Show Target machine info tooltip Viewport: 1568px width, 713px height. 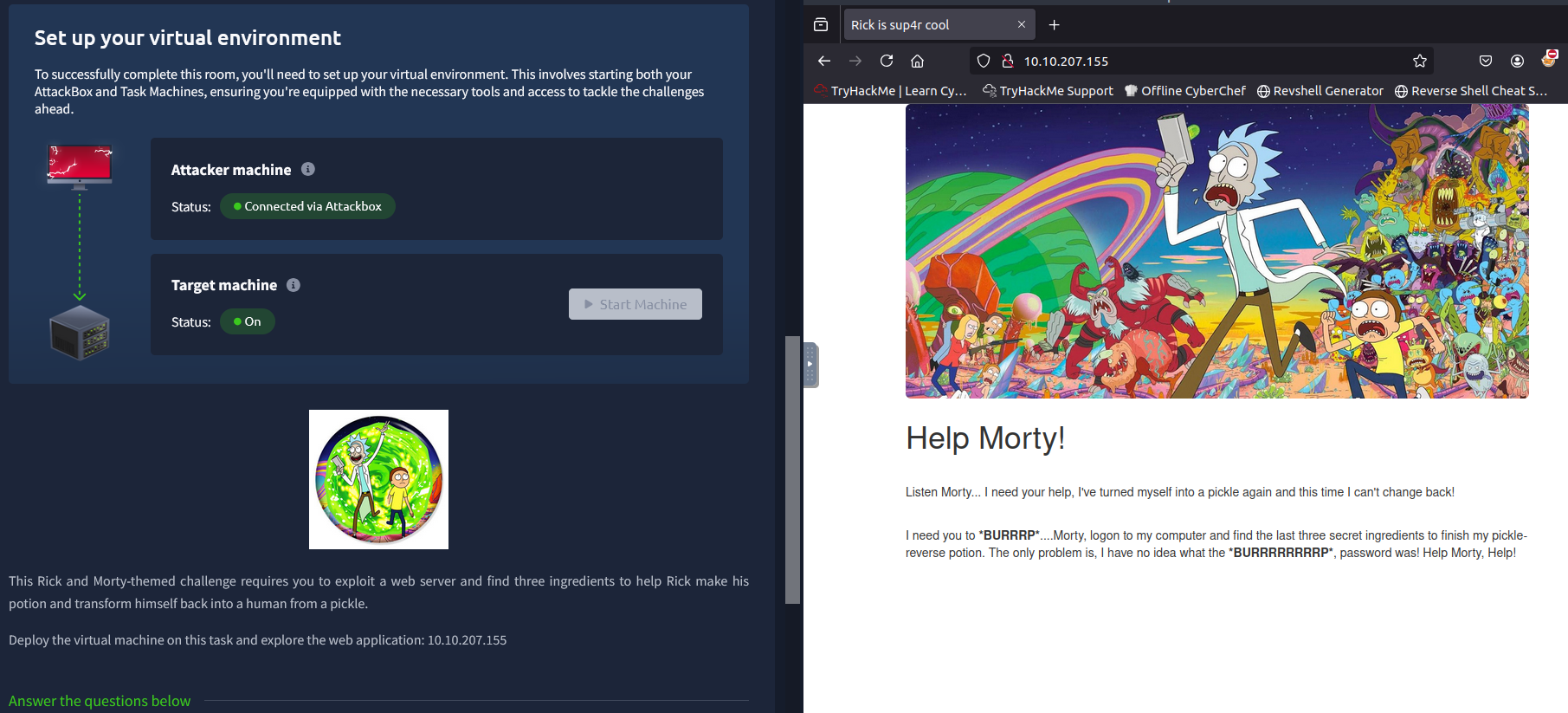coord(294,284)
